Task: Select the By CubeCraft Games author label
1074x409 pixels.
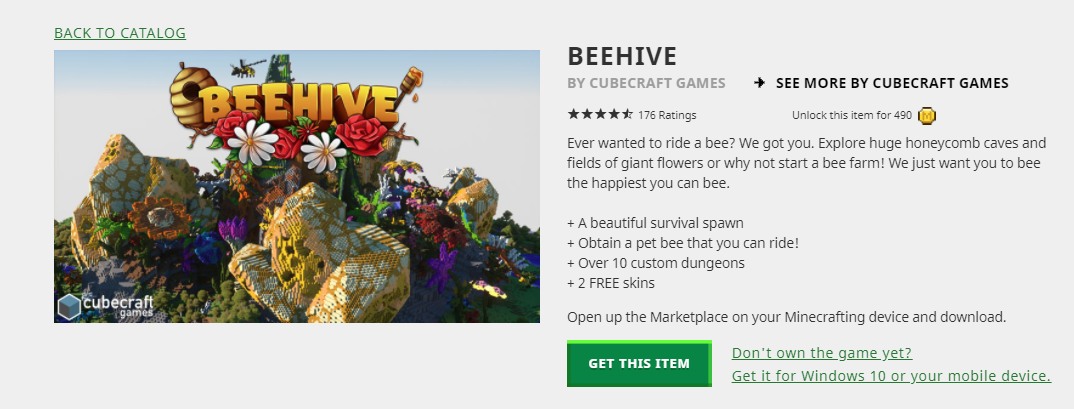Action: (x=646, y=83)
